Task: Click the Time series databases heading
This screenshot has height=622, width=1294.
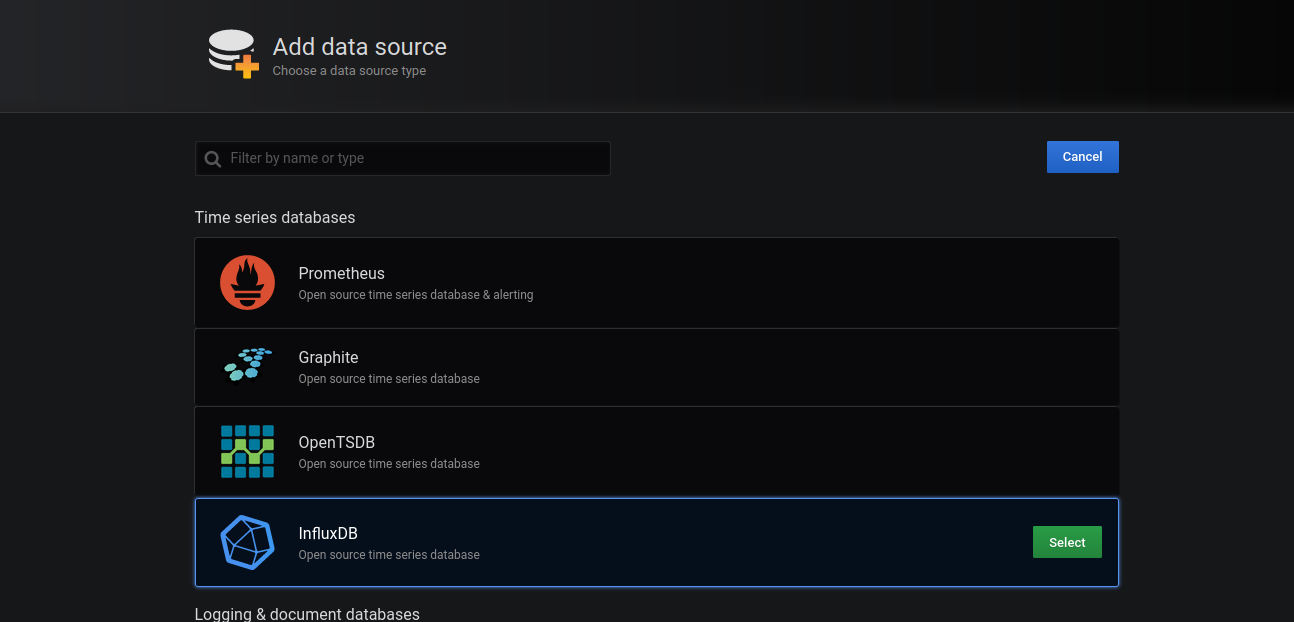Action: click(x=275, y=217)
